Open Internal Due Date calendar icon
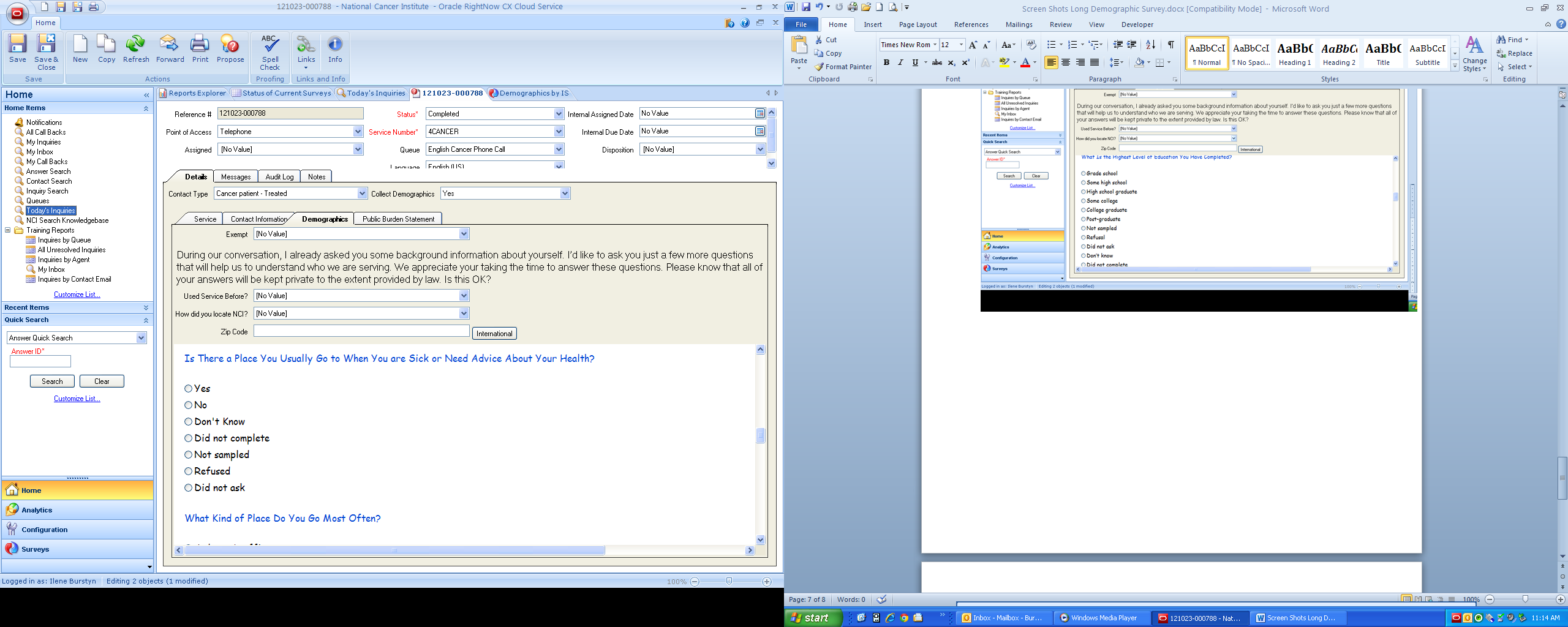The height and width of the screenshot is (627, 1568). [759, 131]
